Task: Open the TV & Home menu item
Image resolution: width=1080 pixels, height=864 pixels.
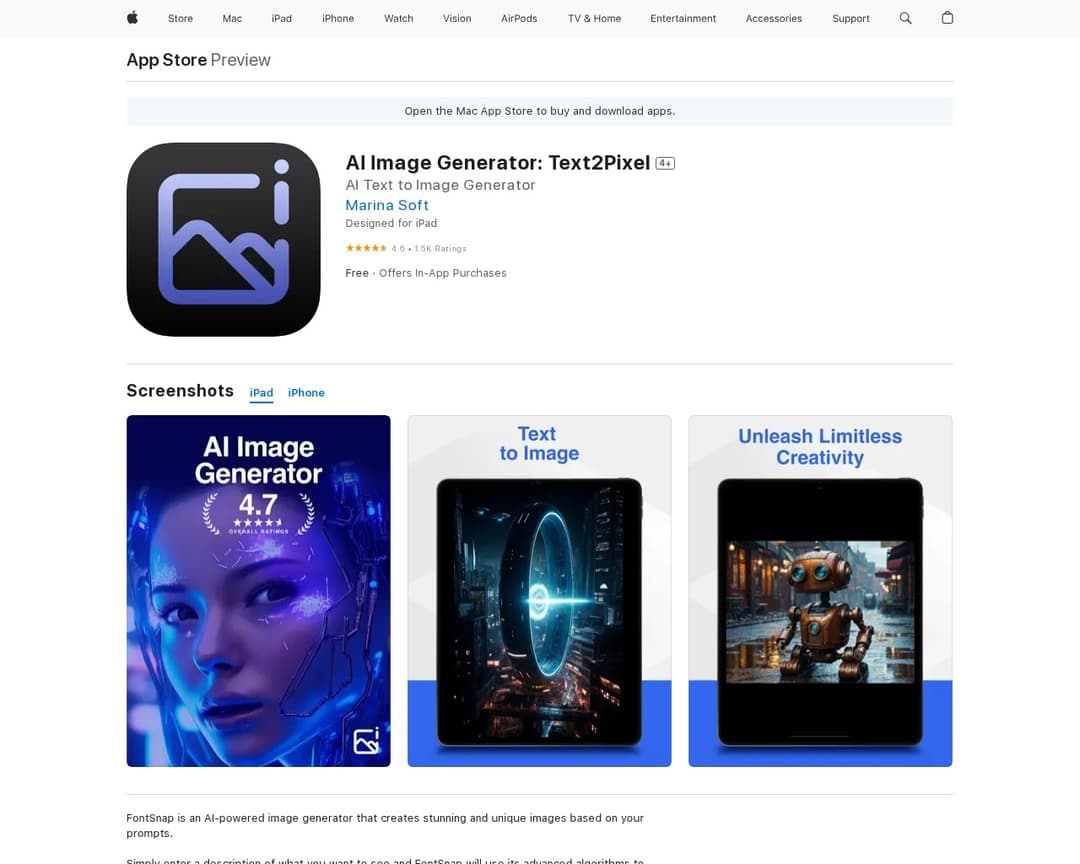Action: click(594, 19)
